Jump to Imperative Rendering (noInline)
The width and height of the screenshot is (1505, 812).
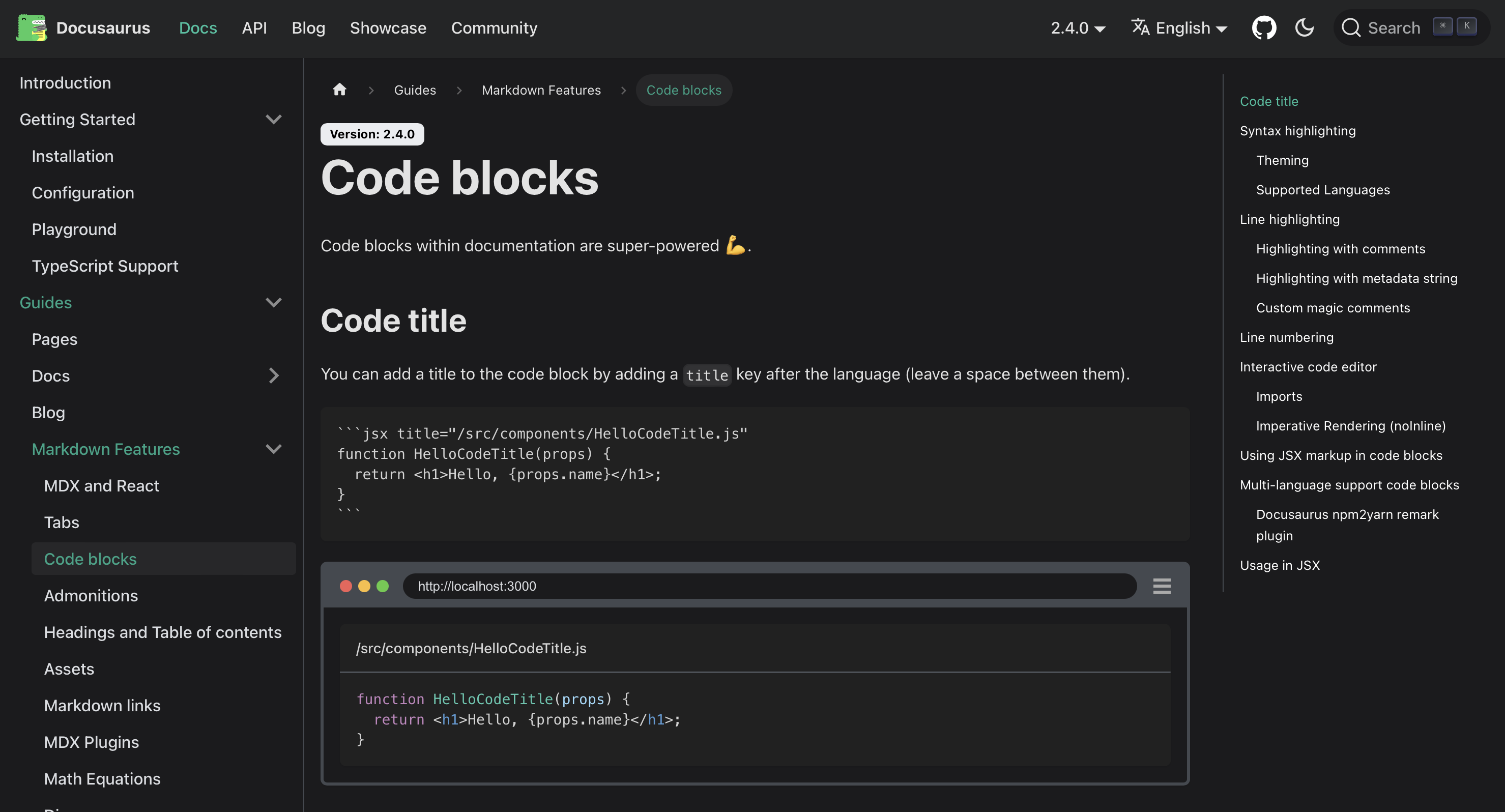pos(1351,426)
